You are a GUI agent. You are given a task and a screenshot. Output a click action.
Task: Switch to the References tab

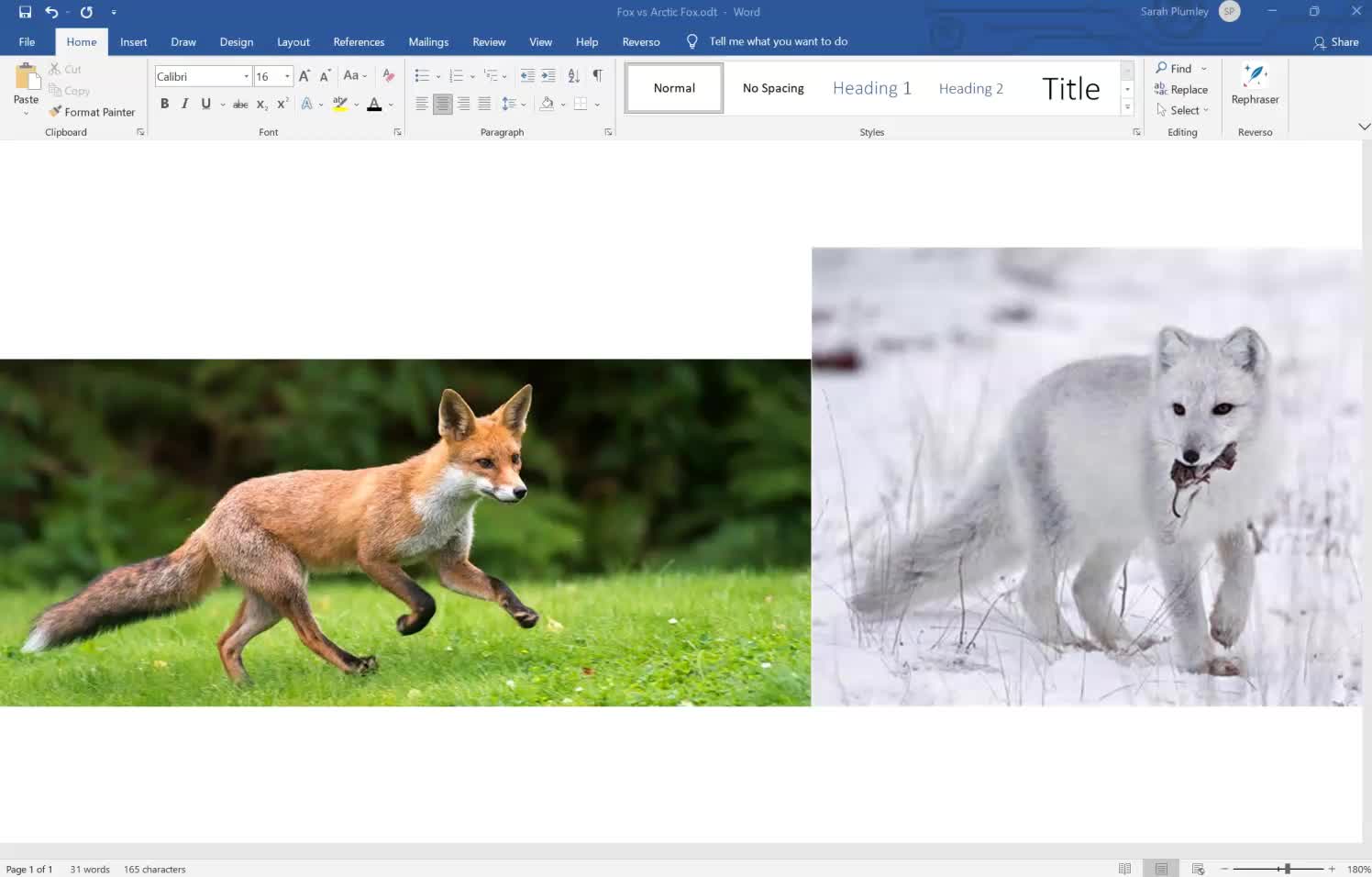tap(359, 41)
